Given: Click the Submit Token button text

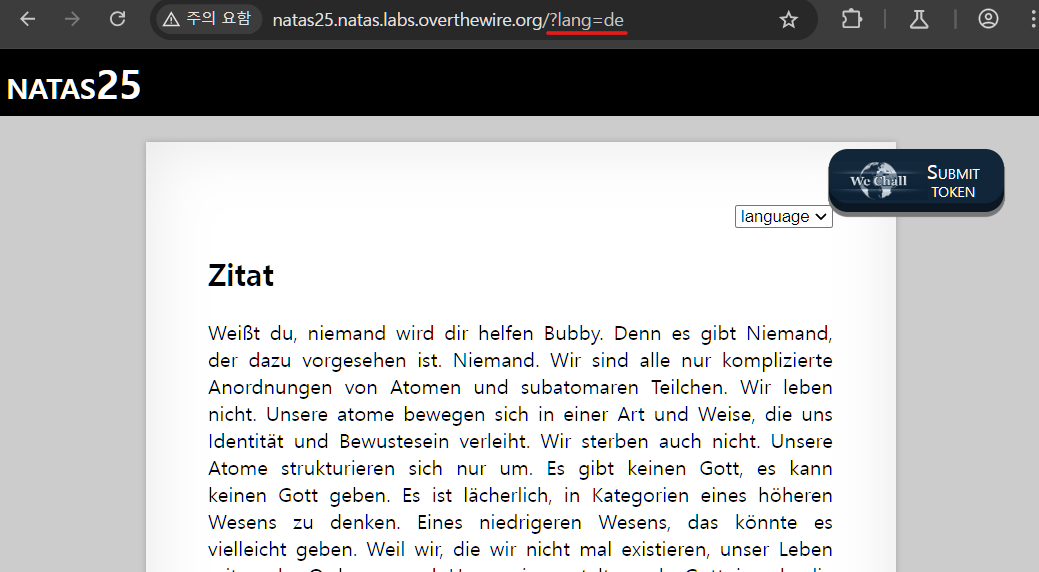Looking at the screenshot, I should point(953,181).
